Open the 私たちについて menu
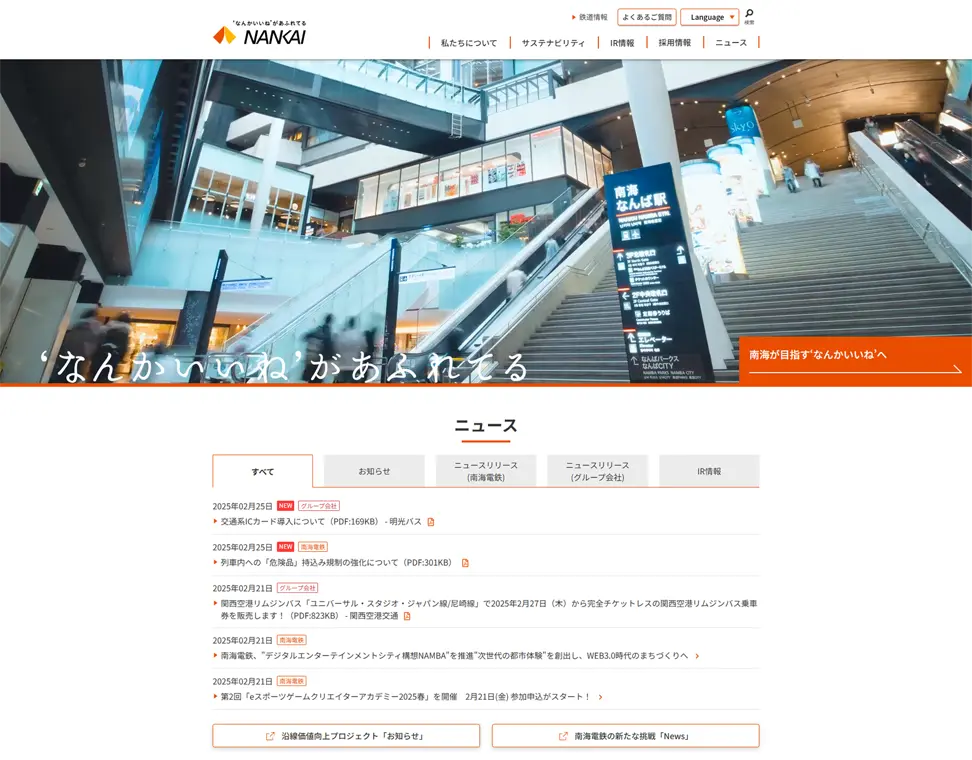Viewport: 972px width, 760px height. coord(469,43)
